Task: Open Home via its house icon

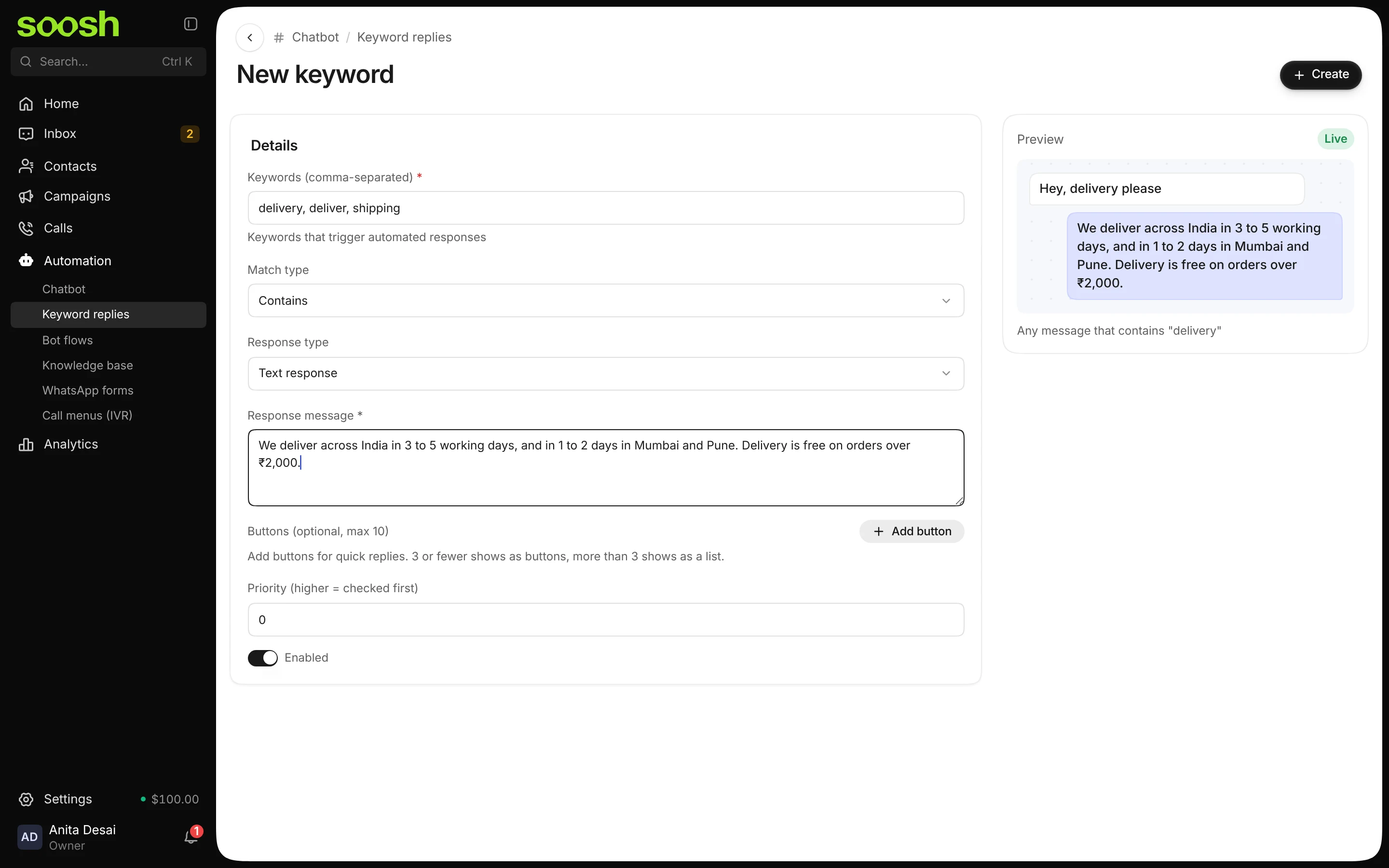Action: 26,104
